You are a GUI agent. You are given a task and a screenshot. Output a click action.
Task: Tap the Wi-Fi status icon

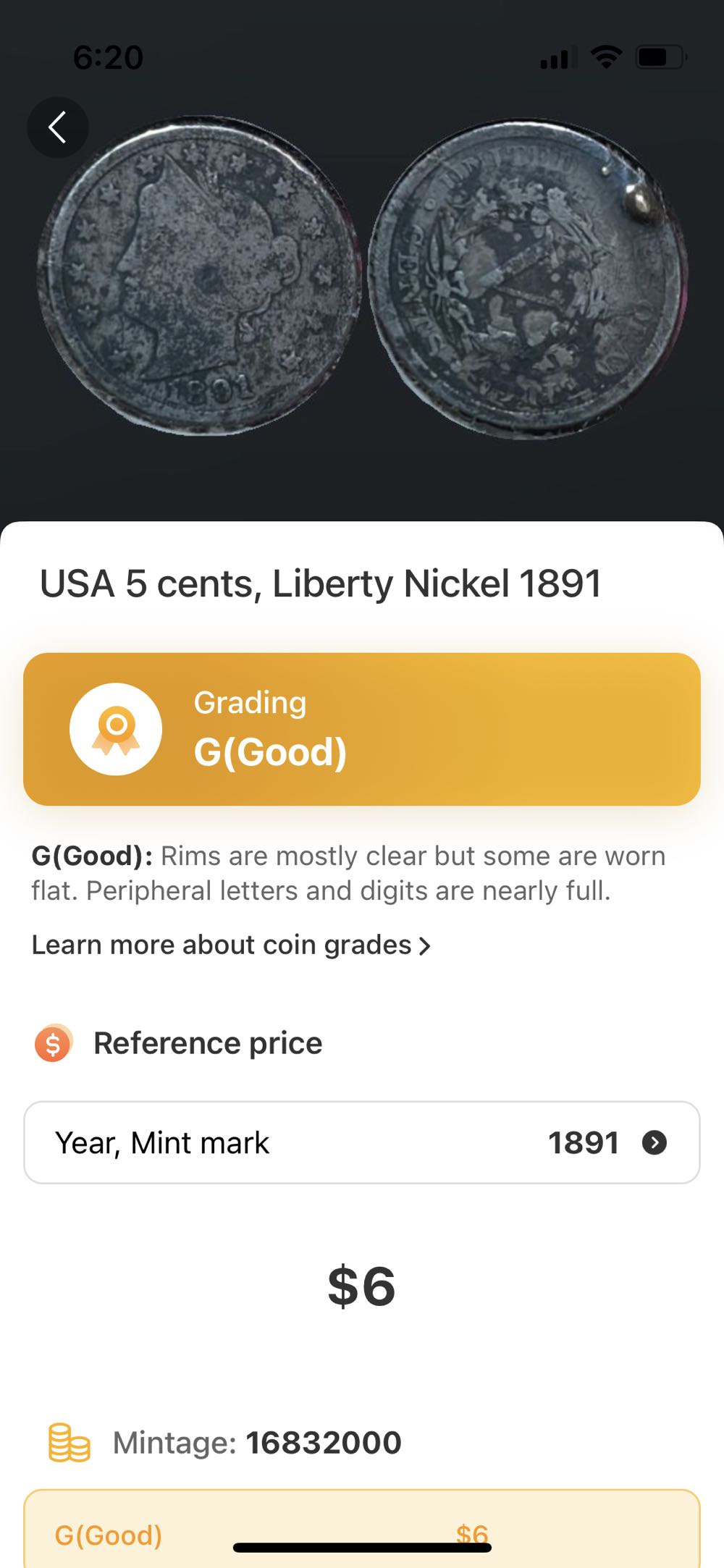[606, 56]
